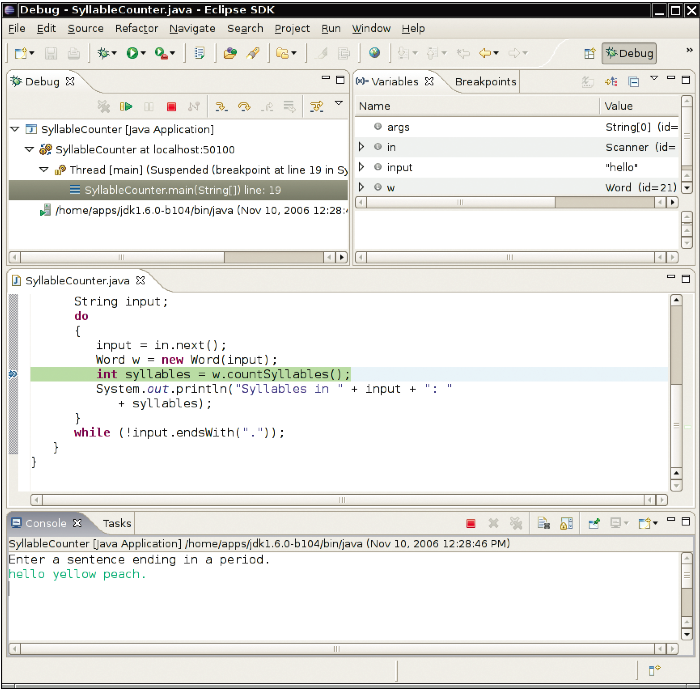Expand the 'w' variable node
This screenshot has height=692, width=700.
pyautogui.click(x=362, y=187)
